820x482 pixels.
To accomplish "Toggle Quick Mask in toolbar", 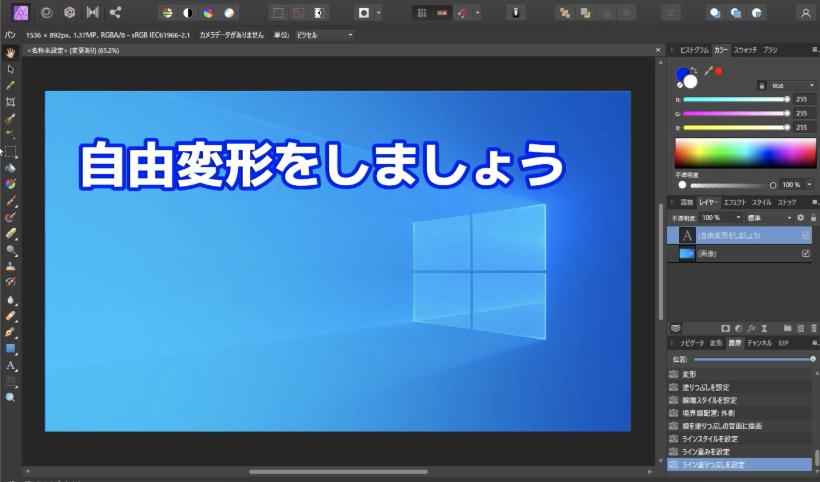I will [364, 13].
